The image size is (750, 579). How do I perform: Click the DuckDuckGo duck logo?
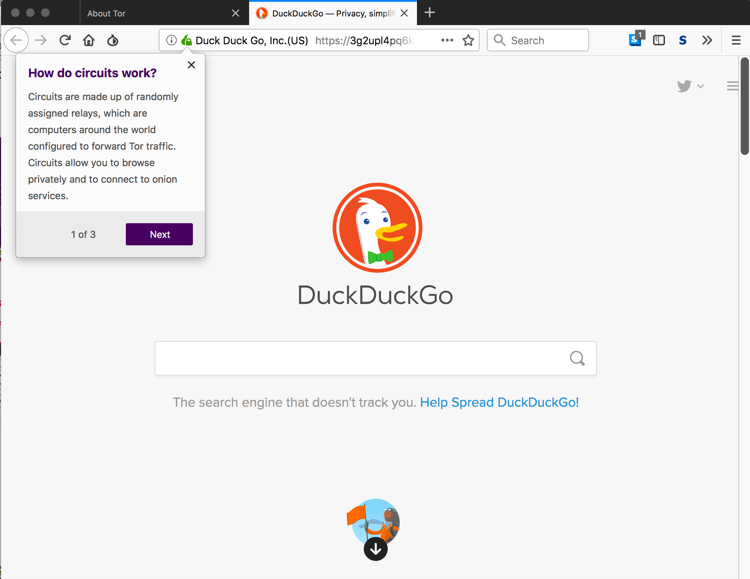(x=377, y=227)
